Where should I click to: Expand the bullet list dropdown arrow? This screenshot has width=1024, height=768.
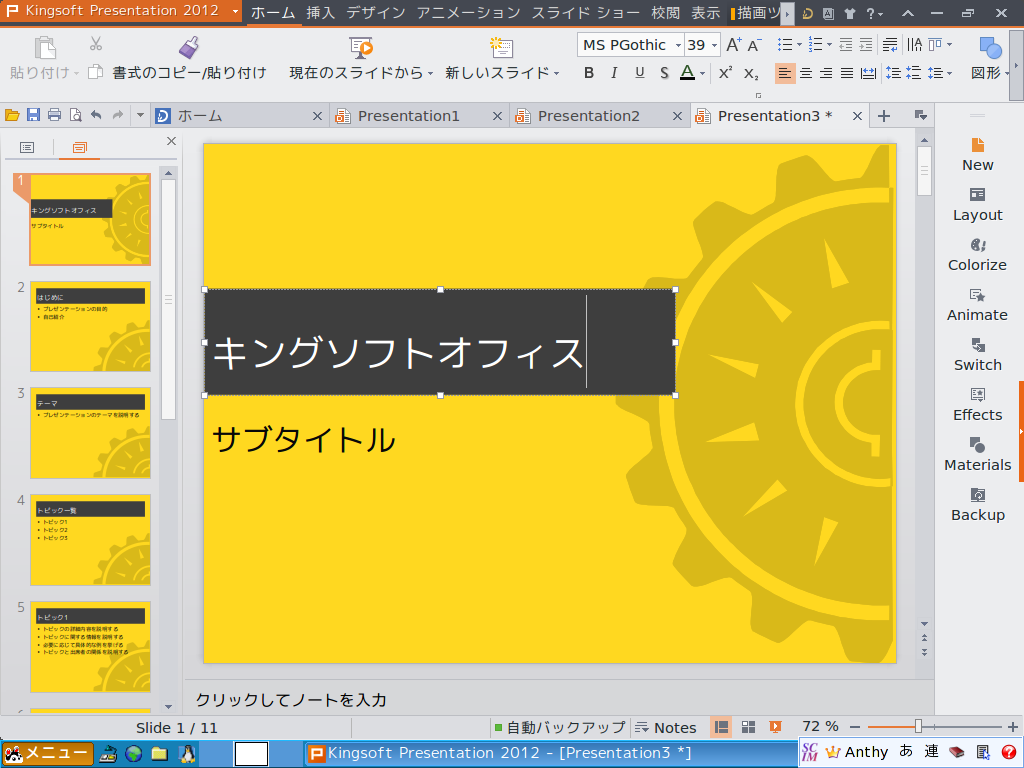(799, 44)
